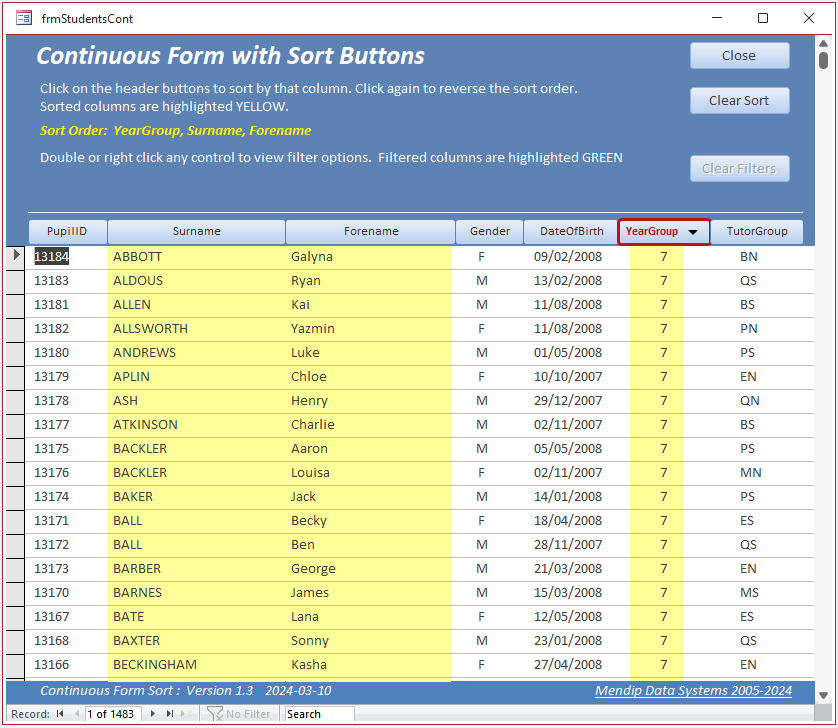Sort by the Forename header button
The width and height of the screenshot is (838, 728).
(x=370, y=231)
